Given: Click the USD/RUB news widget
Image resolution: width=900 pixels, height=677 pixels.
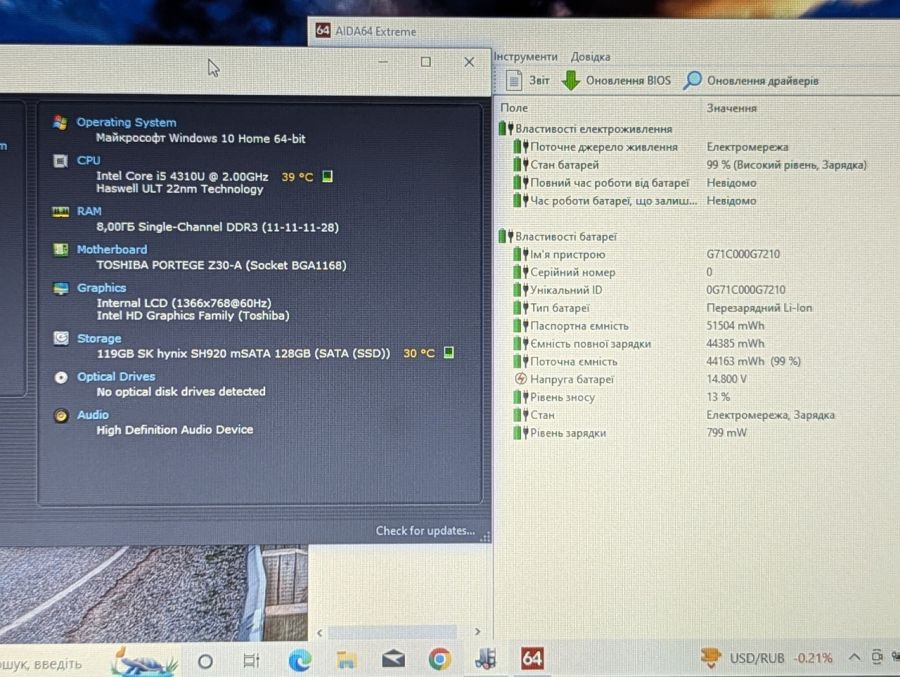Looking at the screenshot, I should pyautogui.click(x=766, y=658).
